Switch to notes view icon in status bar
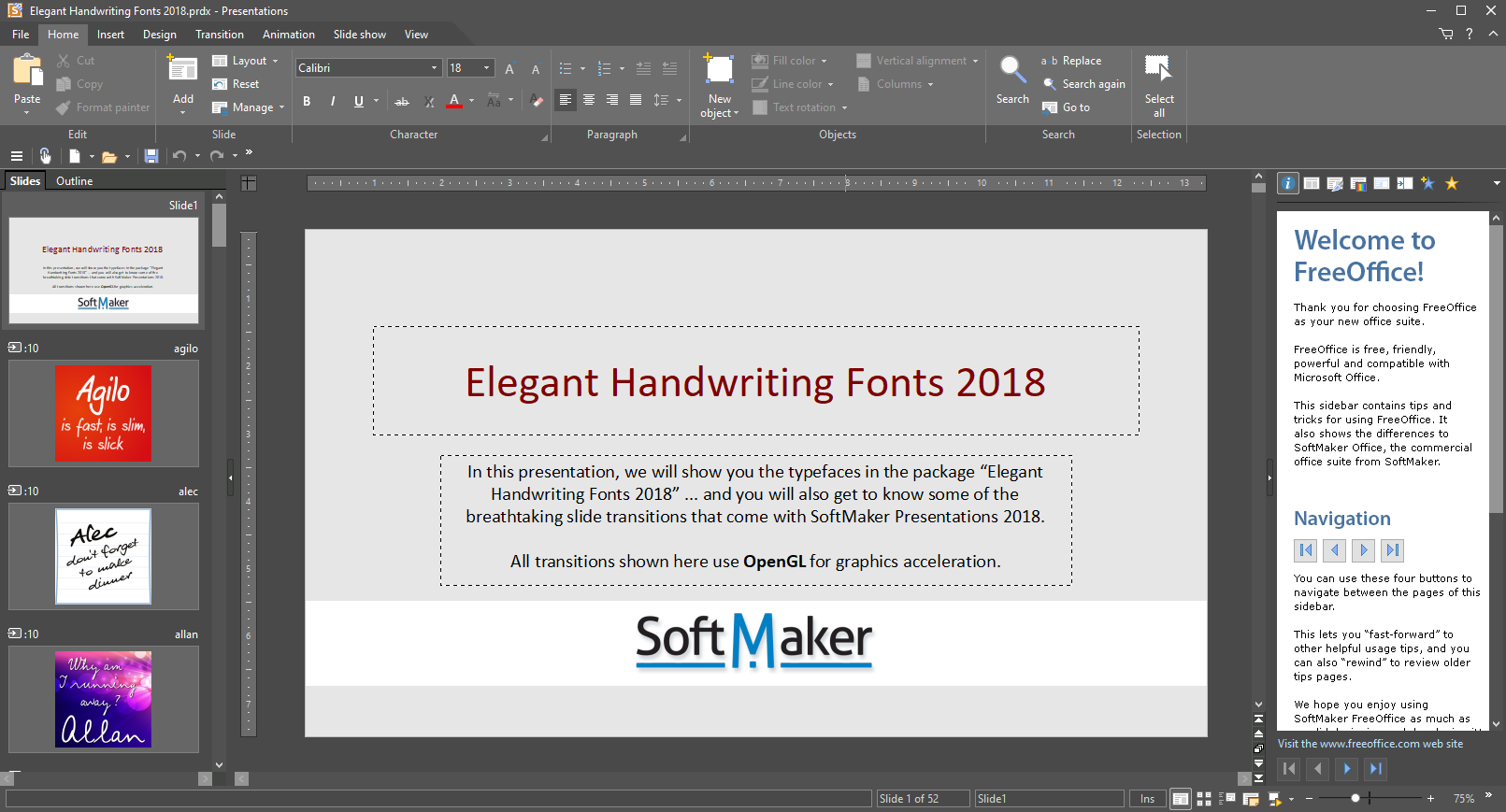The height and width of the screenshot is (812, 1506). pyautogui.click(x=1251, y=799)
